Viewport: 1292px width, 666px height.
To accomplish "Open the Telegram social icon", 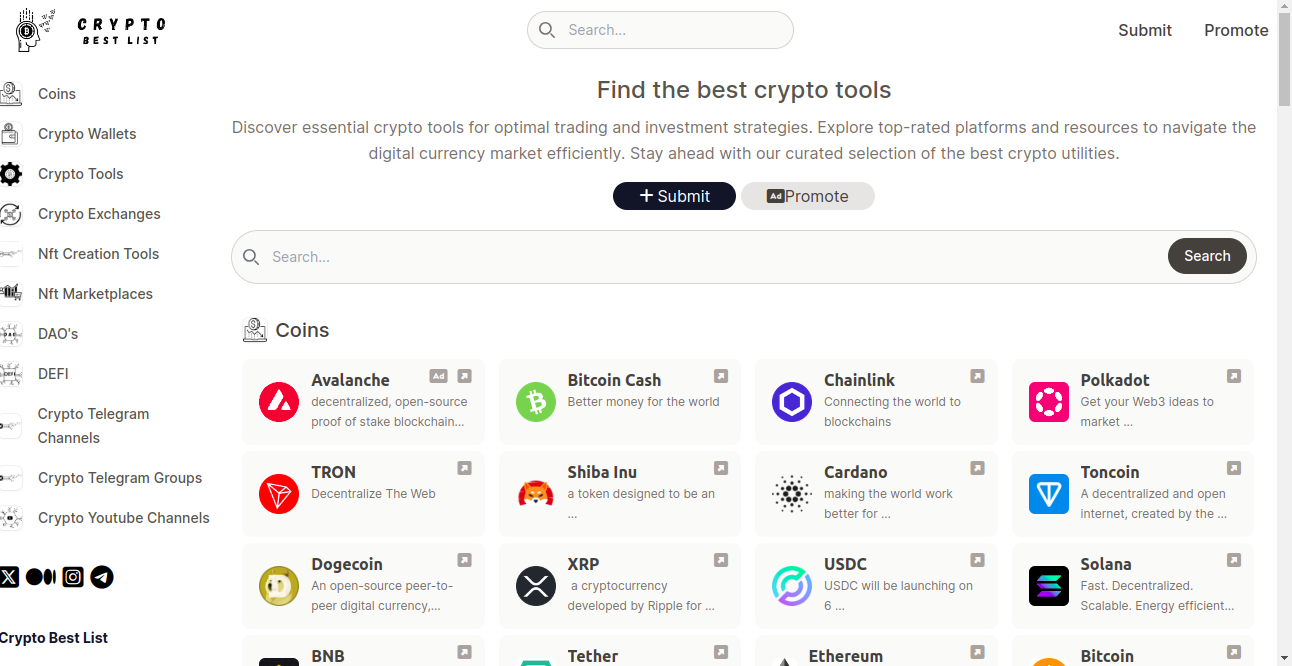I will pyautogui.click(x=102, y=577).
